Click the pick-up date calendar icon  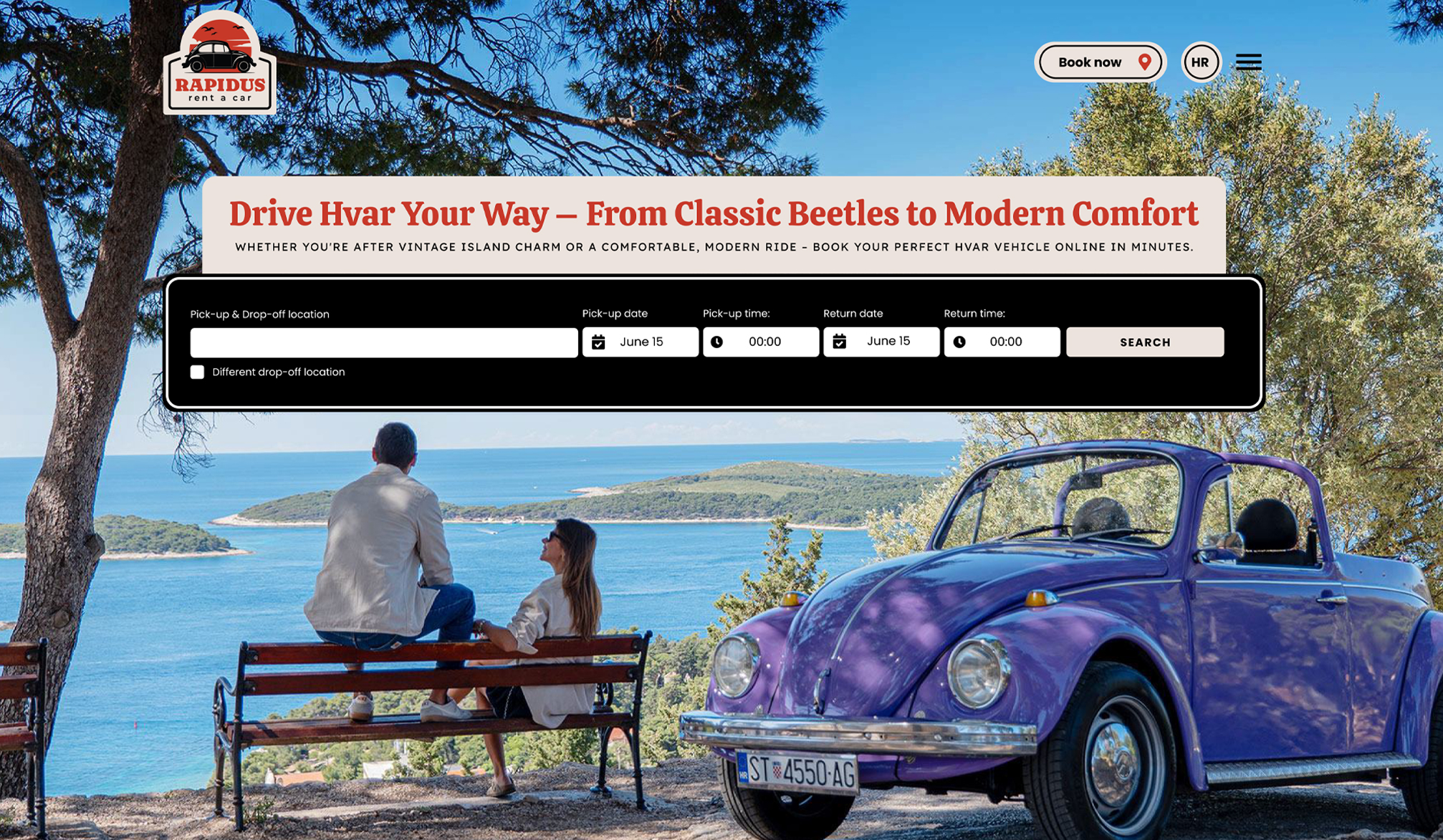[x=598, y=342]
